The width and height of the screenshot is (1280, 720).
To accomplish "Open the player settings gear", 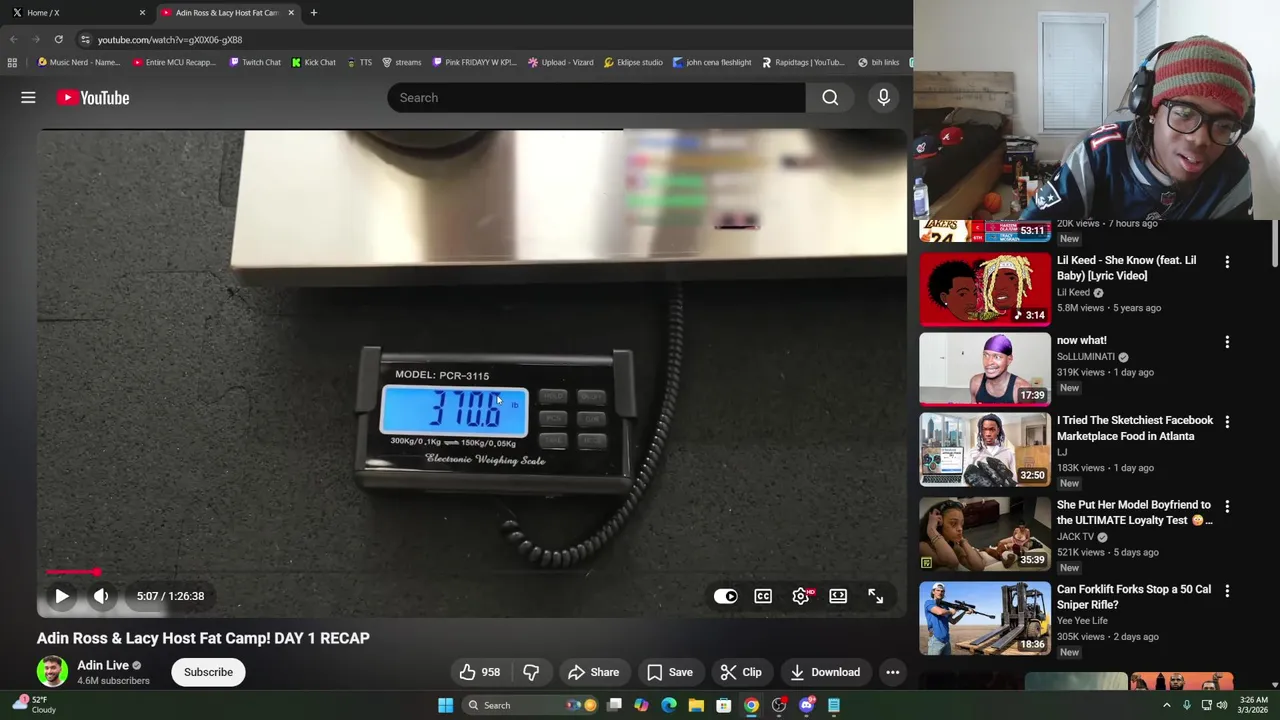I will point(801,596).
